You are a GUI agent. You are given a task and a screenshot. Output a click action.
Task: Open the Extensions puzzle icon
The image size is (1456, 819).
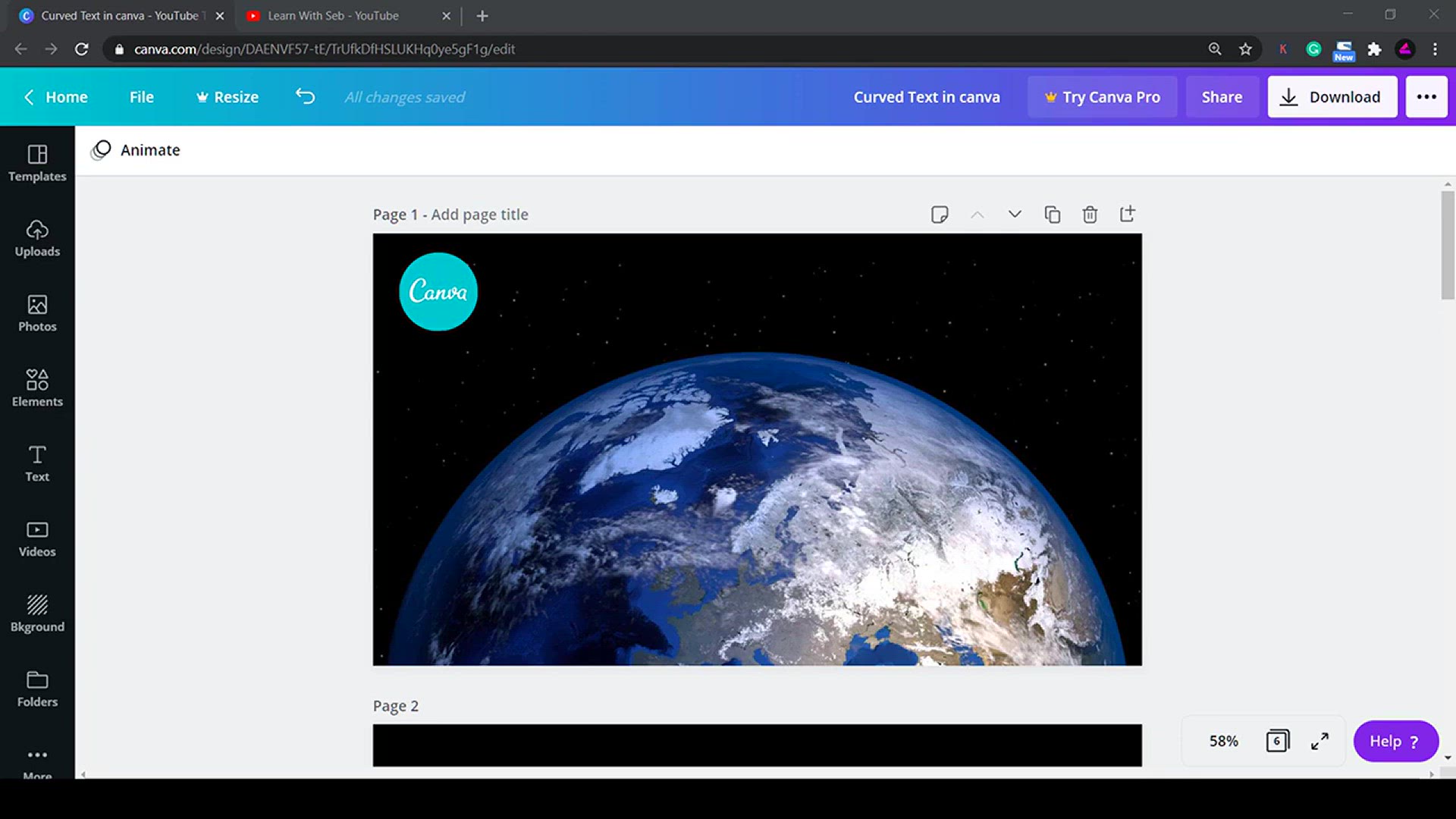pyautogui.click(x=1374, y=49)
